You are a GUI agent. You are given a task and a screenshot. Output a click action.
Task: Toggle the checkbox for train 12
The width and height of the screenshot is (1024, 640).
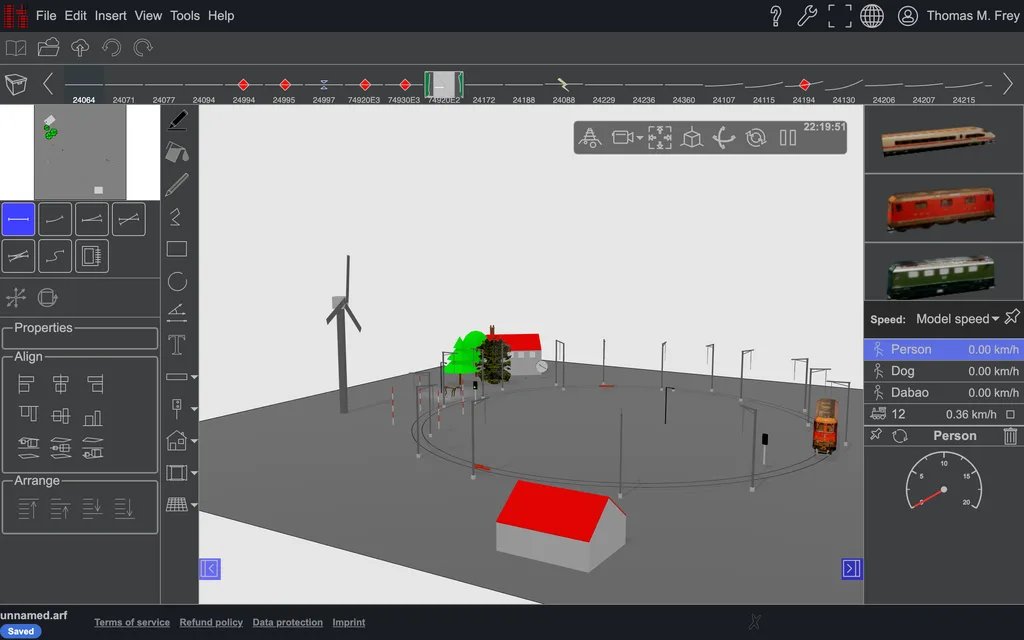coord(1010,414)
